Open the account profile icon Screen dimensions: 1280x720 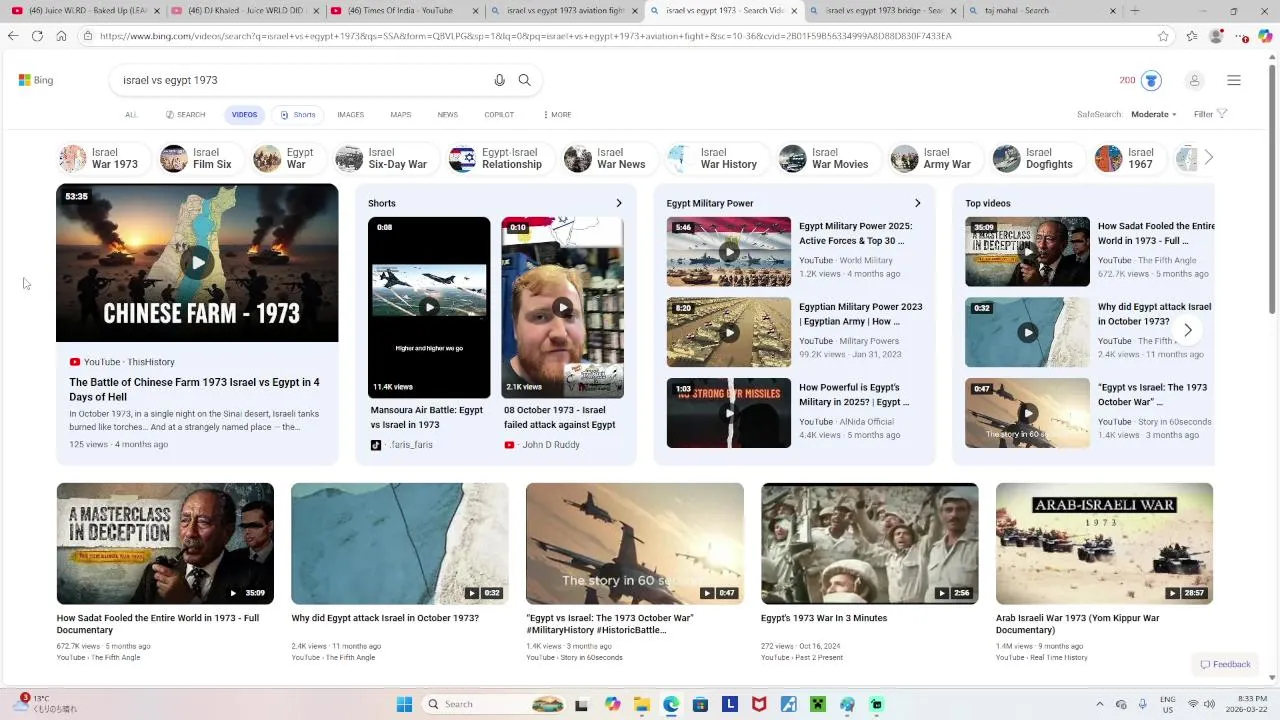point(1194,80)
